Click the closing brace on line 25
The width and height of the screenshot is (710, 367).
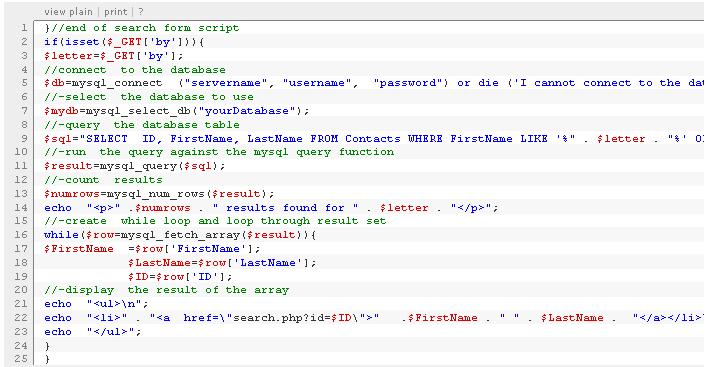tap(48, 359)
